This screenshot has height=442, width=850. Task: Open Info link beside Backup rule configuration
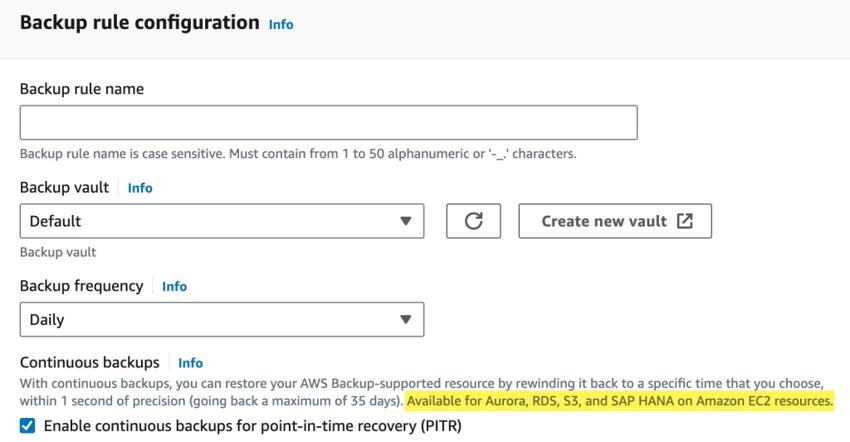pos(281,24)
